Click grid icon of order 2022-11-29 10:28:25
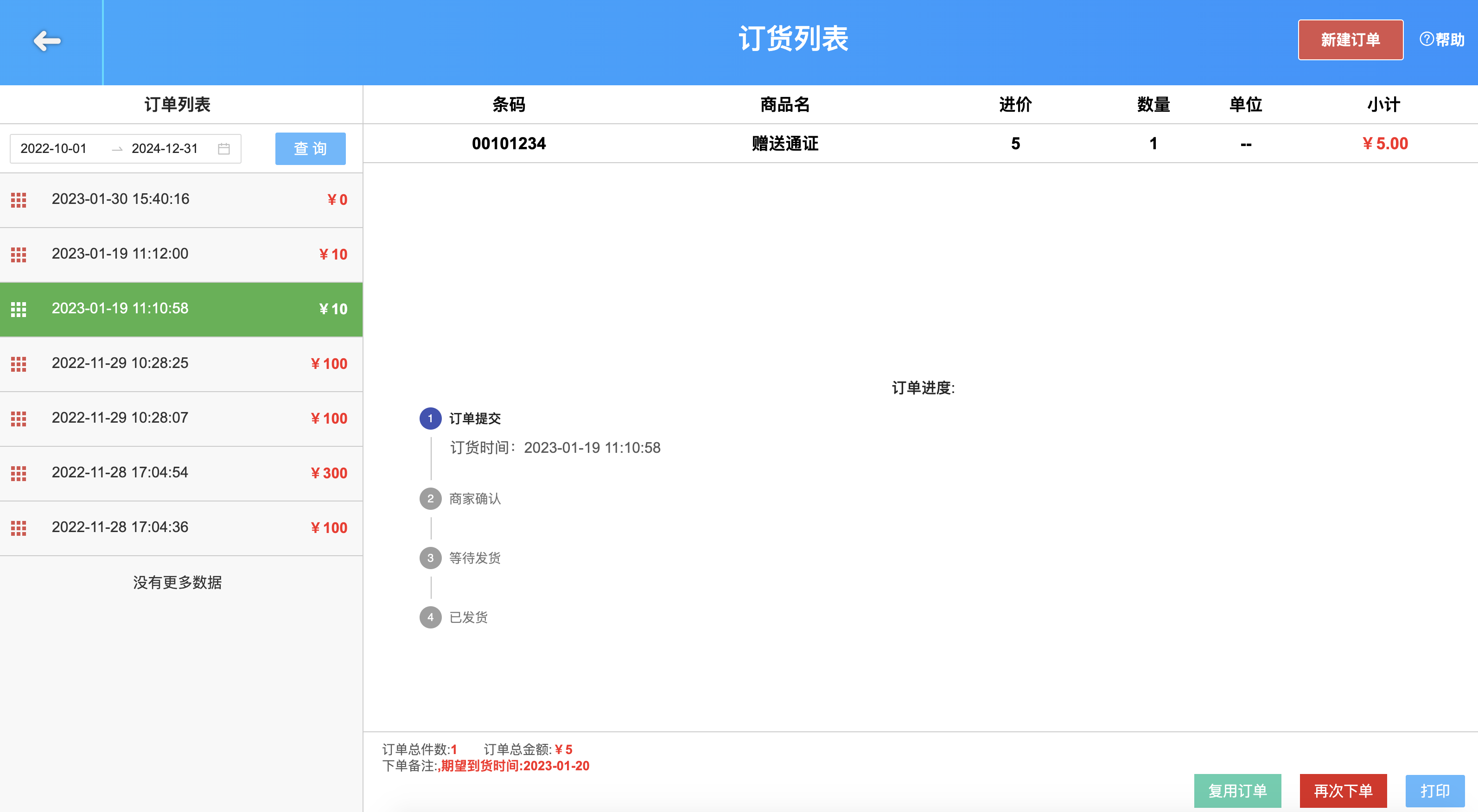This screenshot has width=1478, height=812. [19, 364]
